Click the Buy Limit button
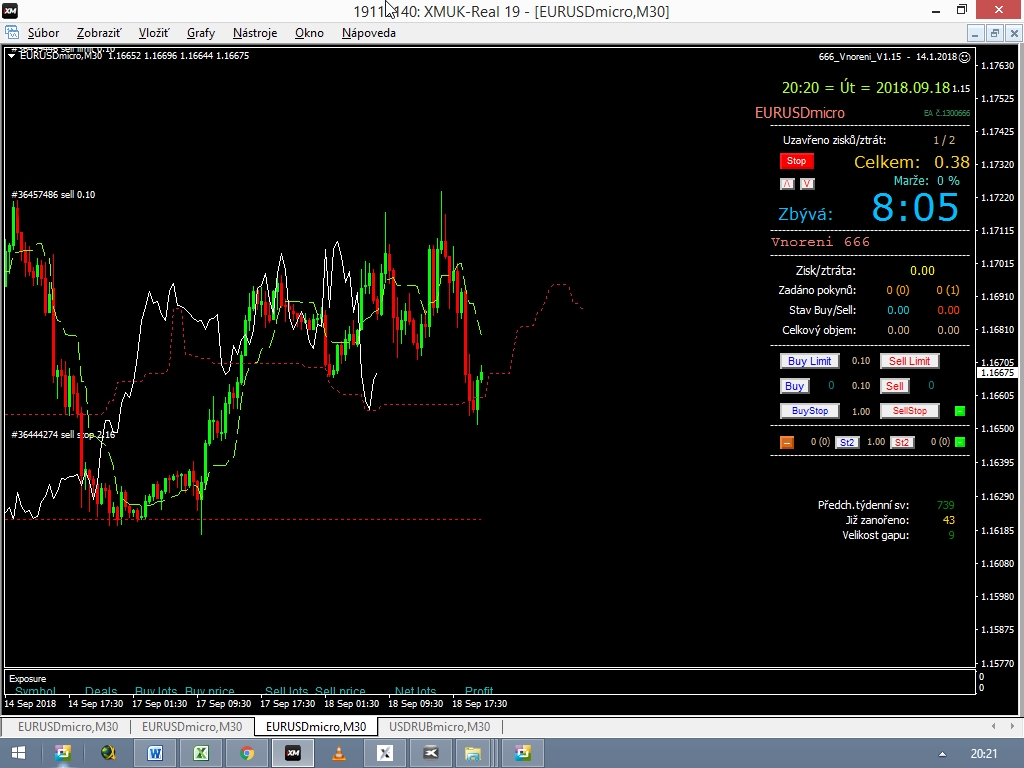 point(809,361)
